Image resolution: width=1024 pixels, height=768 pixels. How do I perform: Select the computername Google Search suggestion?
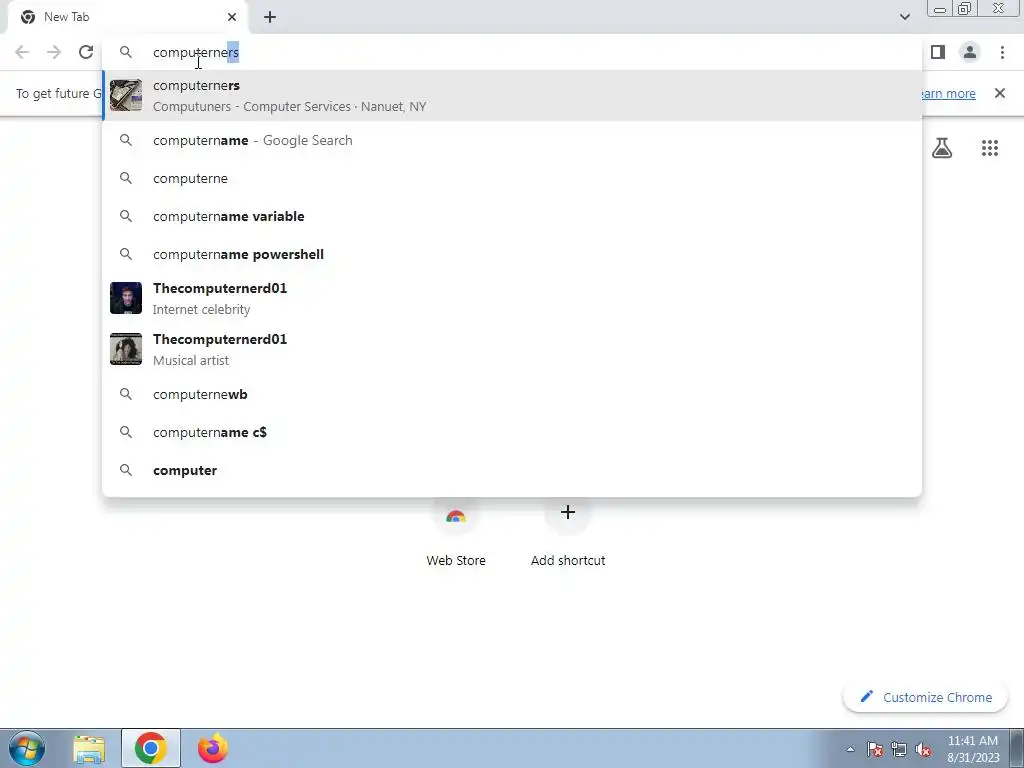(x=512, y=140)
